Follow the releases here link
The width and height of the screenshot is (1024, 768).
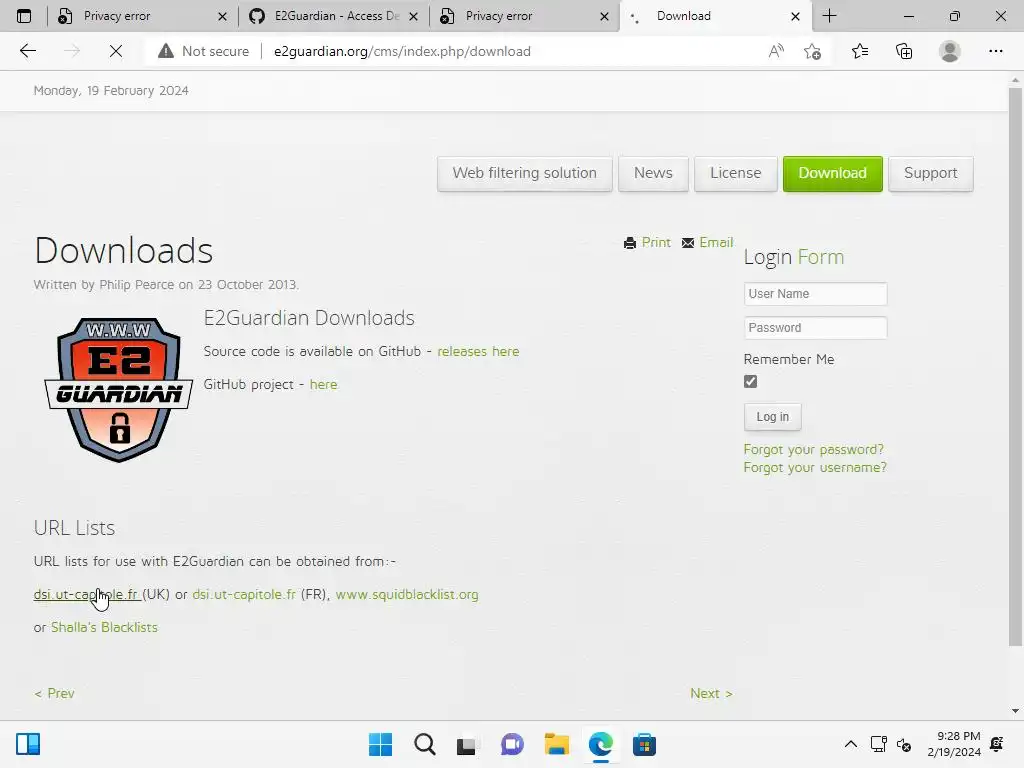tap(478, 351)
